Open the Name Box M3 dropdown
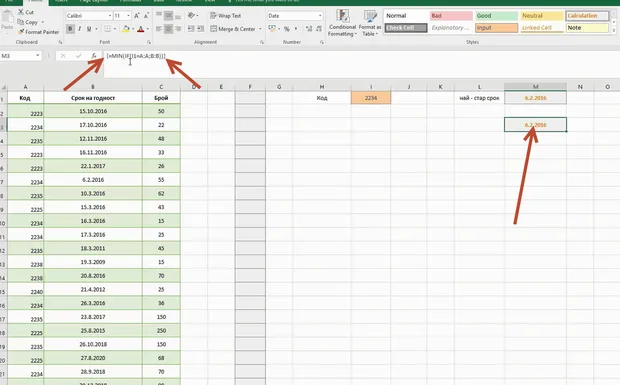The width and height of the screenshot is (620, 385). pyautogui.click(x=38, y=56)
